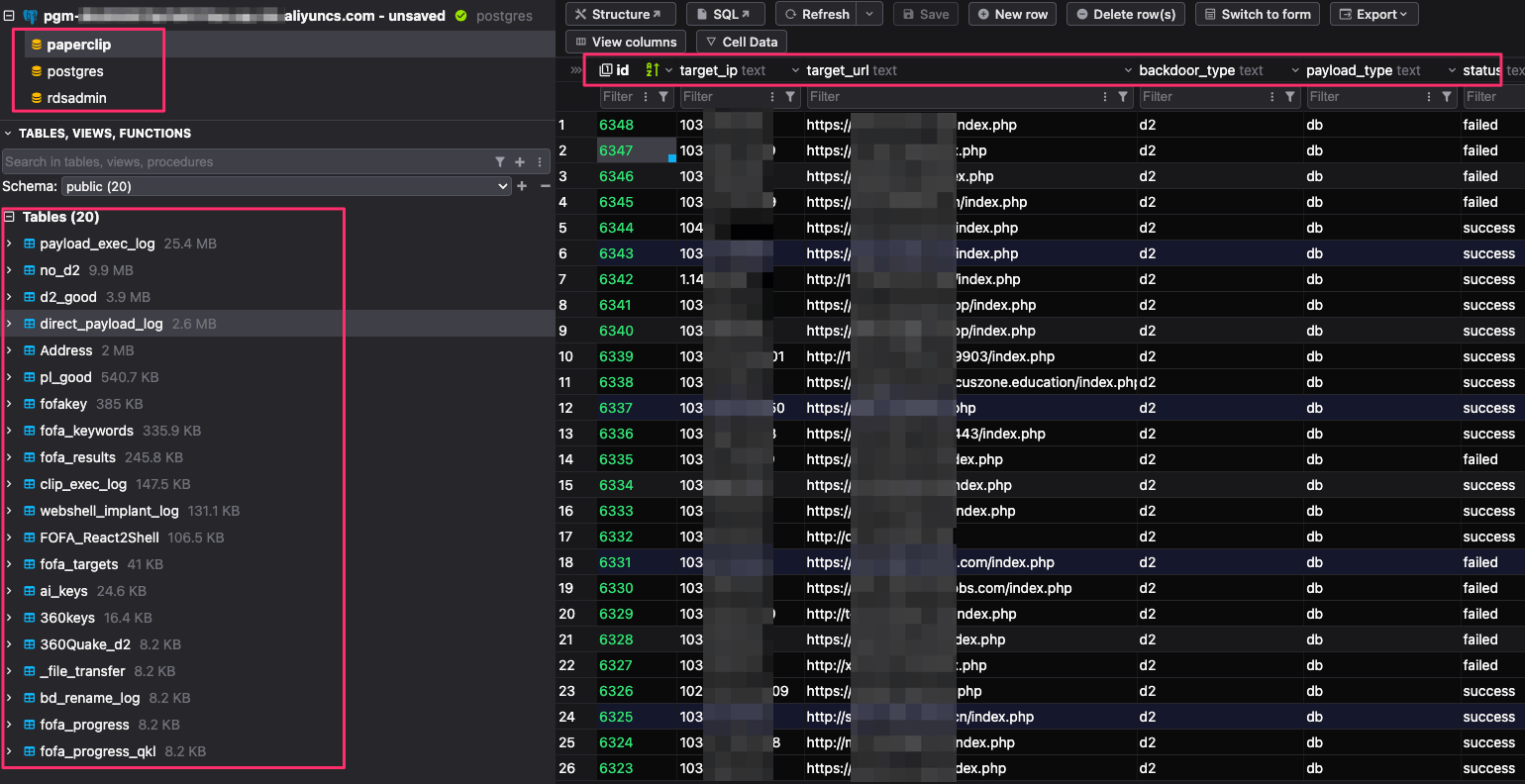Select the clip_exec_log table
This screenshot has width=1525, height=784.
tap(83, 484)
